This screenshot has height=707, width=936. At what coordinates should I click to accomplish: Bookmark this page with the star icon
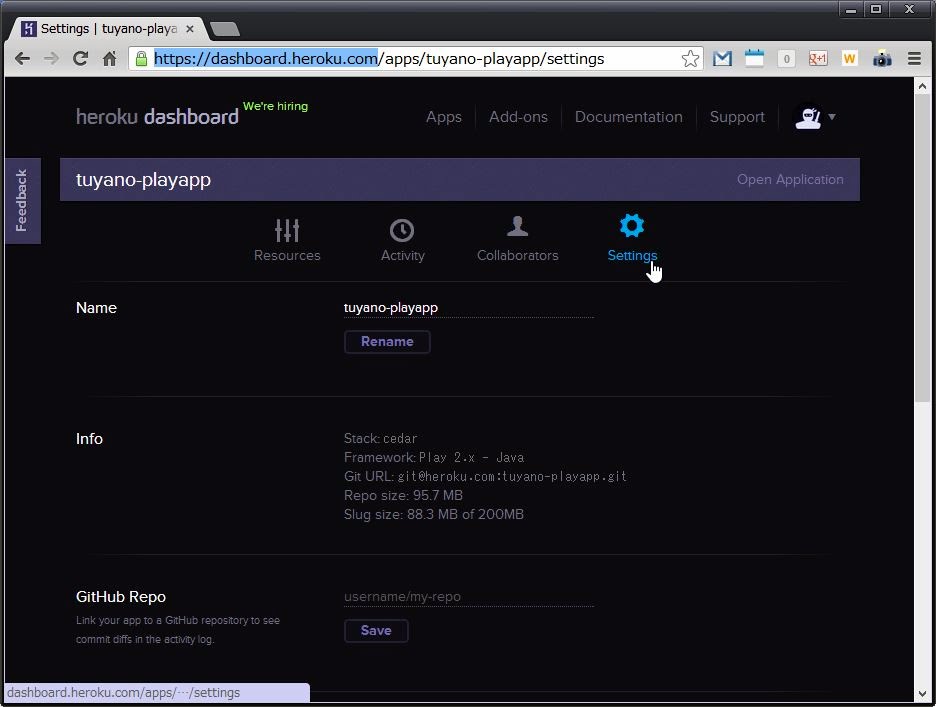click(690, 59)
